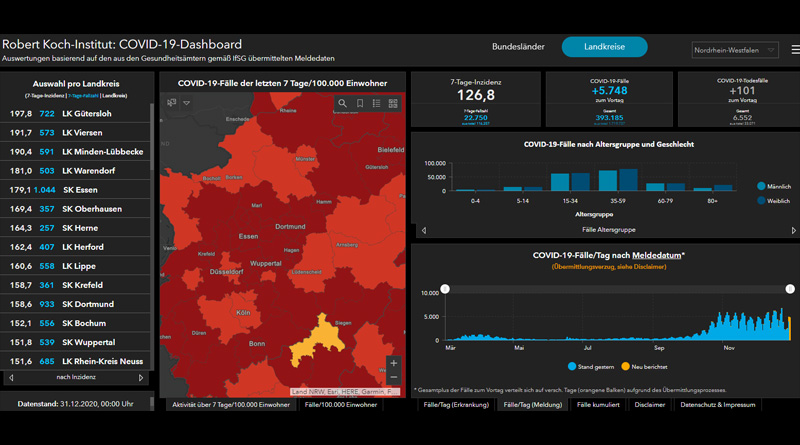
Task: Switch to Fälle kumuliert tab
Action: point(598,405)
